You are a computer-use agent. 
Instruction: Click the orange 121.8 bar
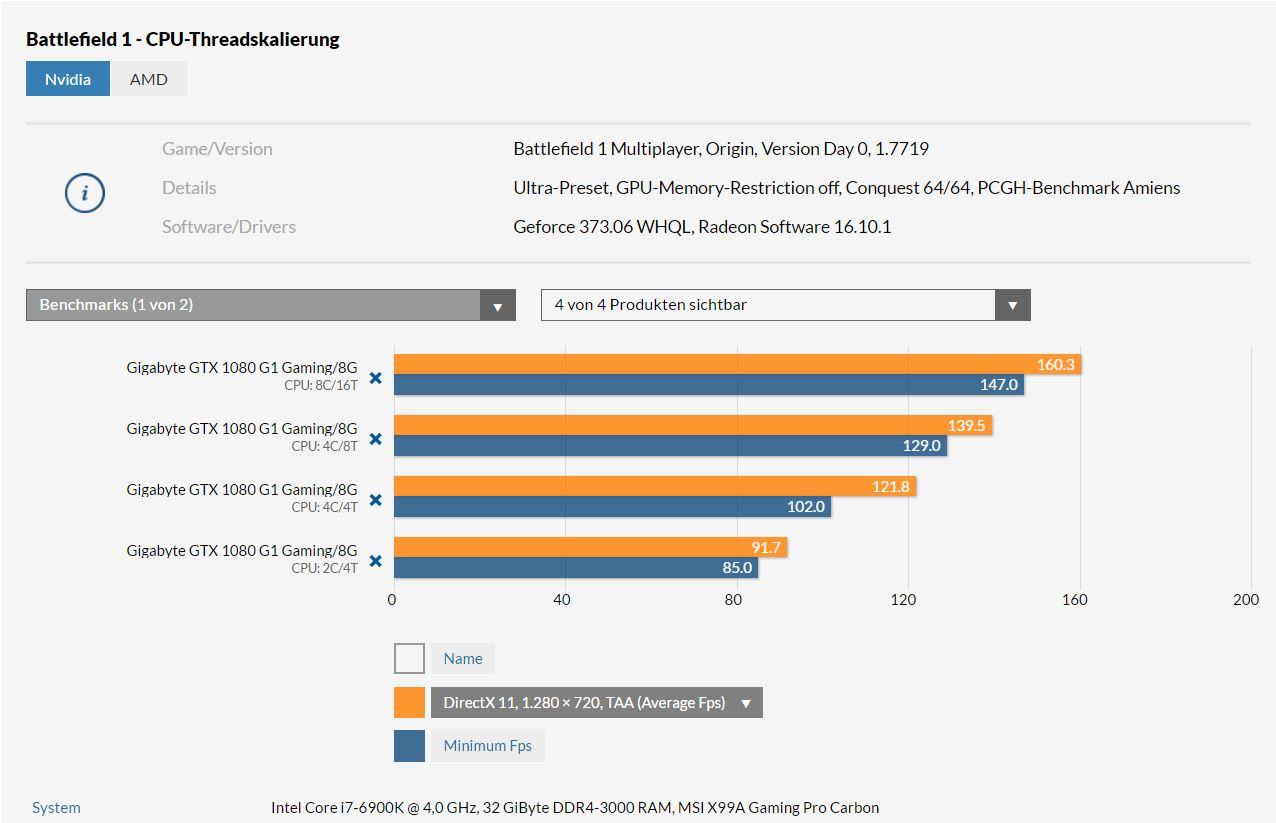(655, 486)
